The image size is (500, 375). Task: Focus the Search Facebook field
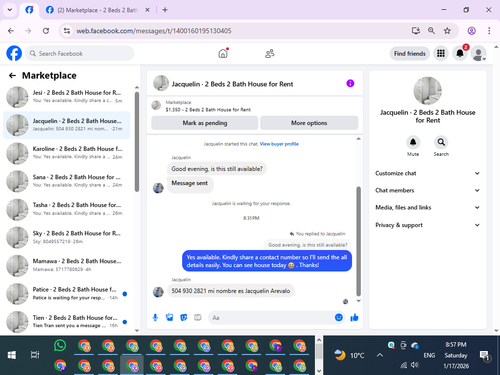pos(80,53)
